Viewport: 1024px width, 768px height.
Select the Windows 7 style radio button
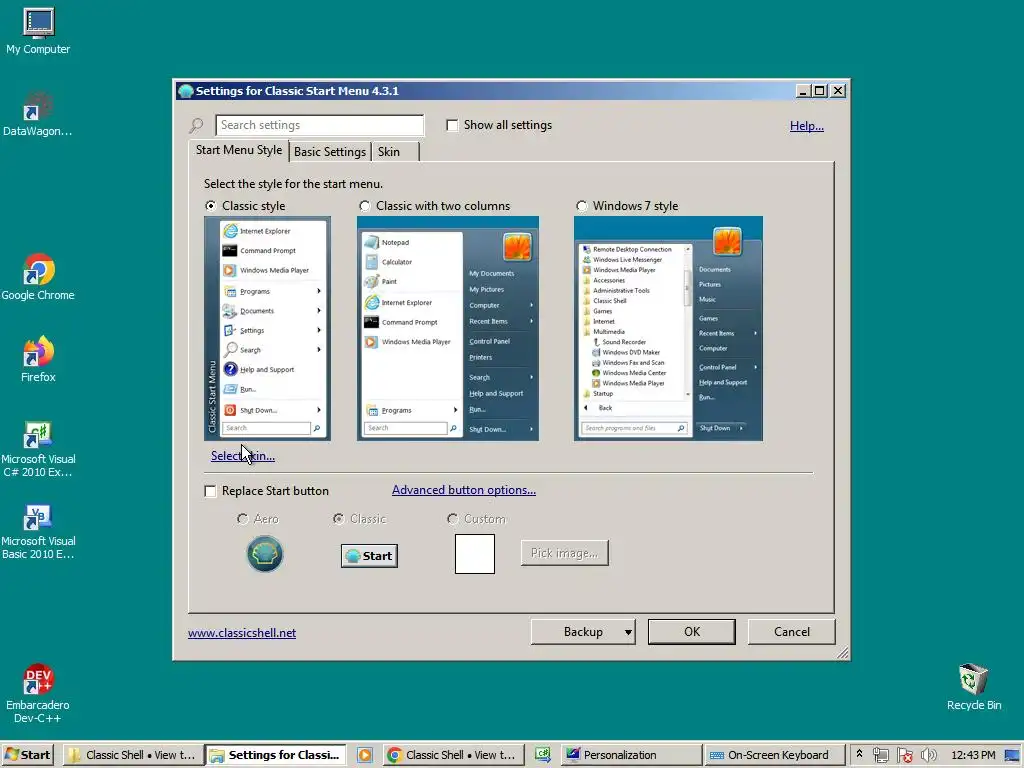(581, 206)
